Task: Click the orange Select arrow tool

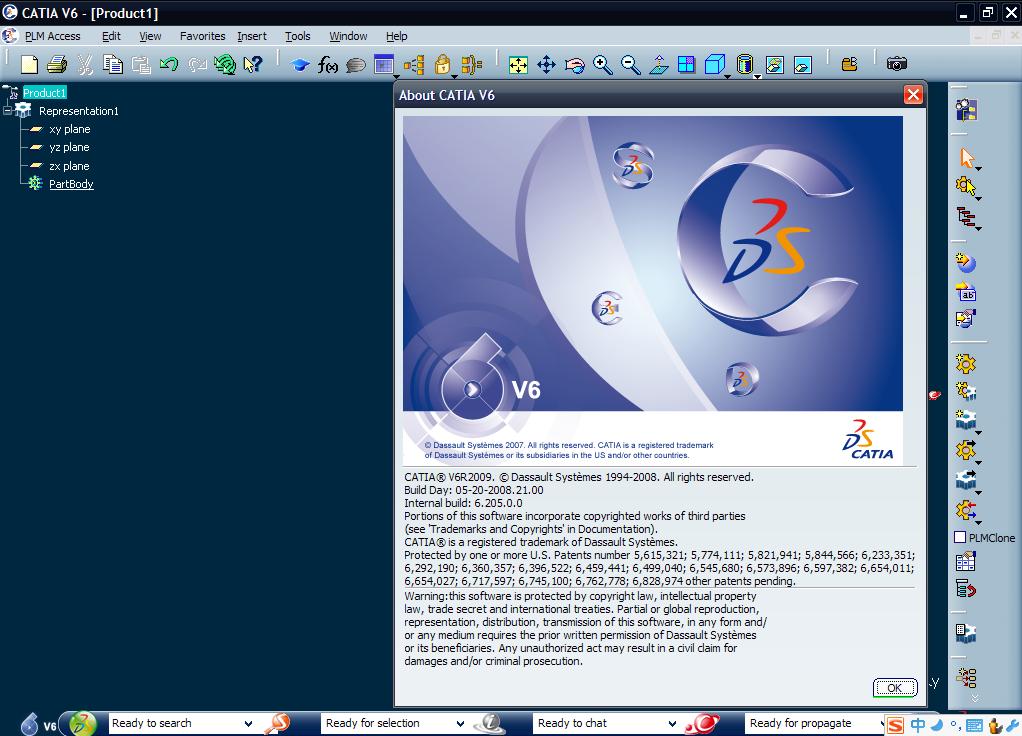Action: coord(967,158)
